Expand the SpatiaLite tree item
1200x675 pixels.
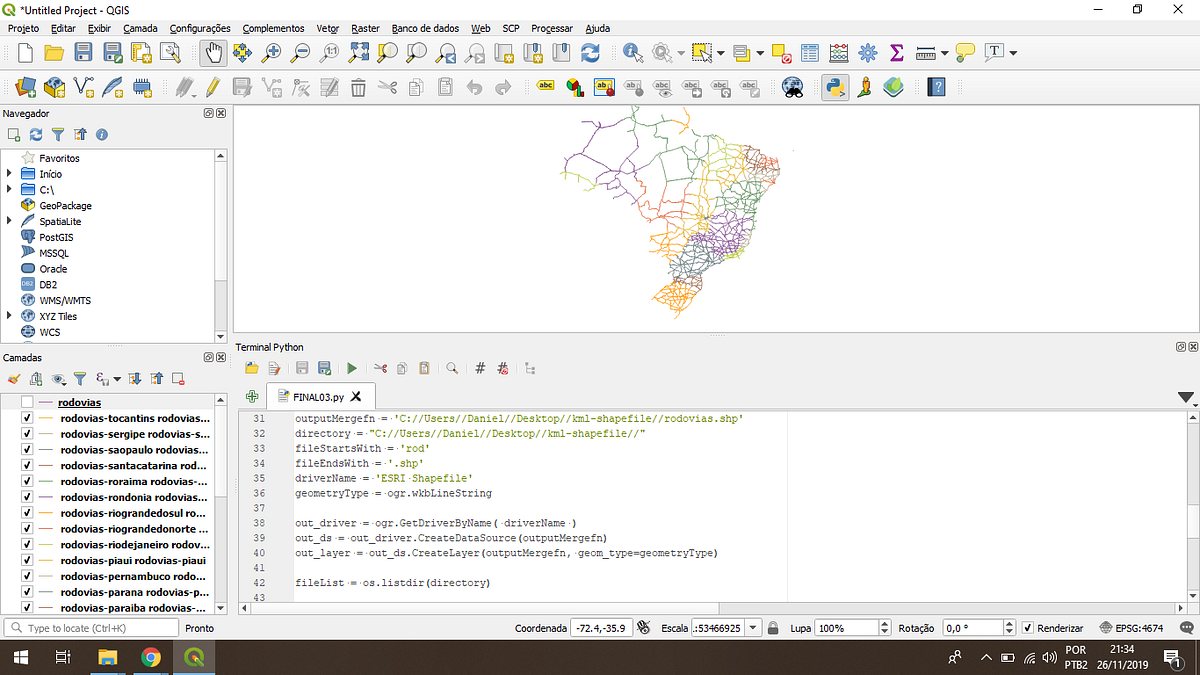pyautogui.click(x=10, y=221)
